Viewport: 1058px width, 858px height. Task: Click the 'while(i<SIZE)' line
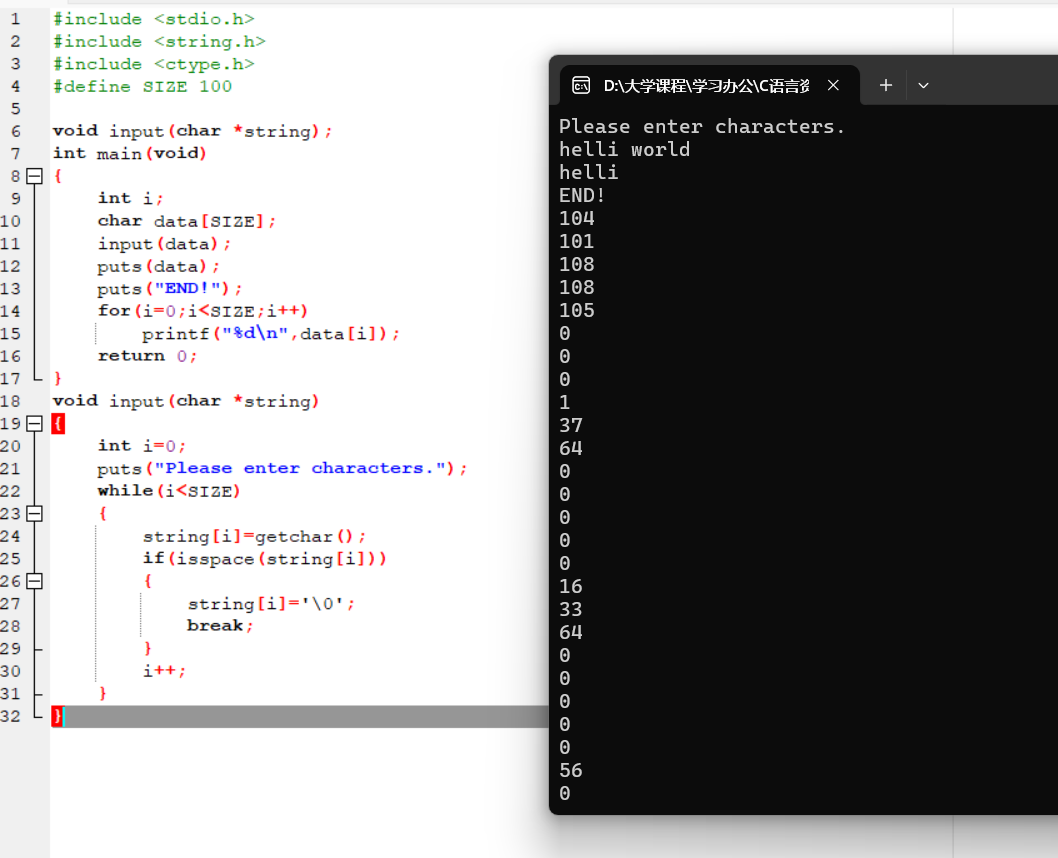coord(169,491)
